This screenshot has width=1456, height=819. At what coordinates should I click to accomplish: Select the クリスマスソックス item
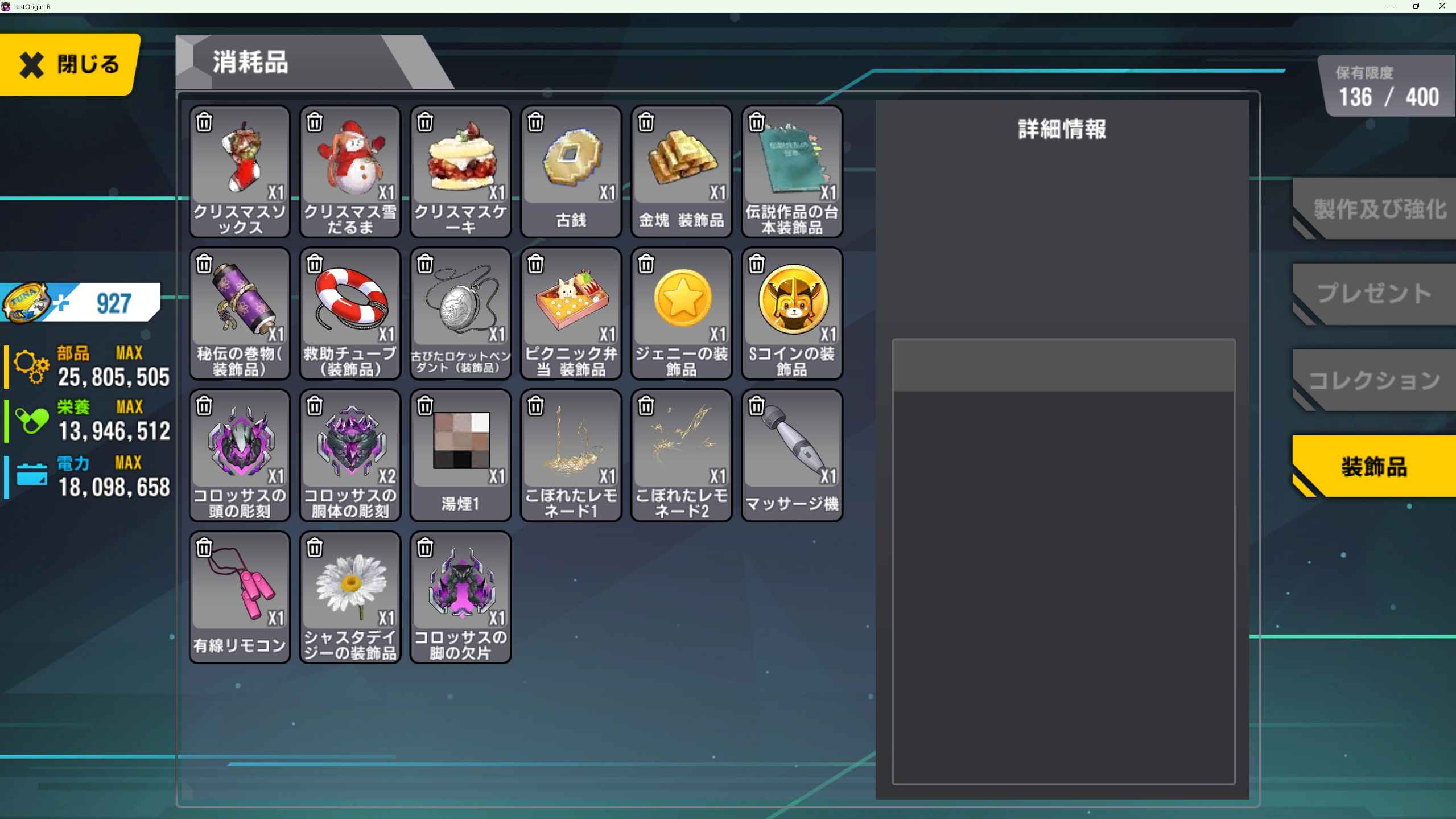(240, 171)
